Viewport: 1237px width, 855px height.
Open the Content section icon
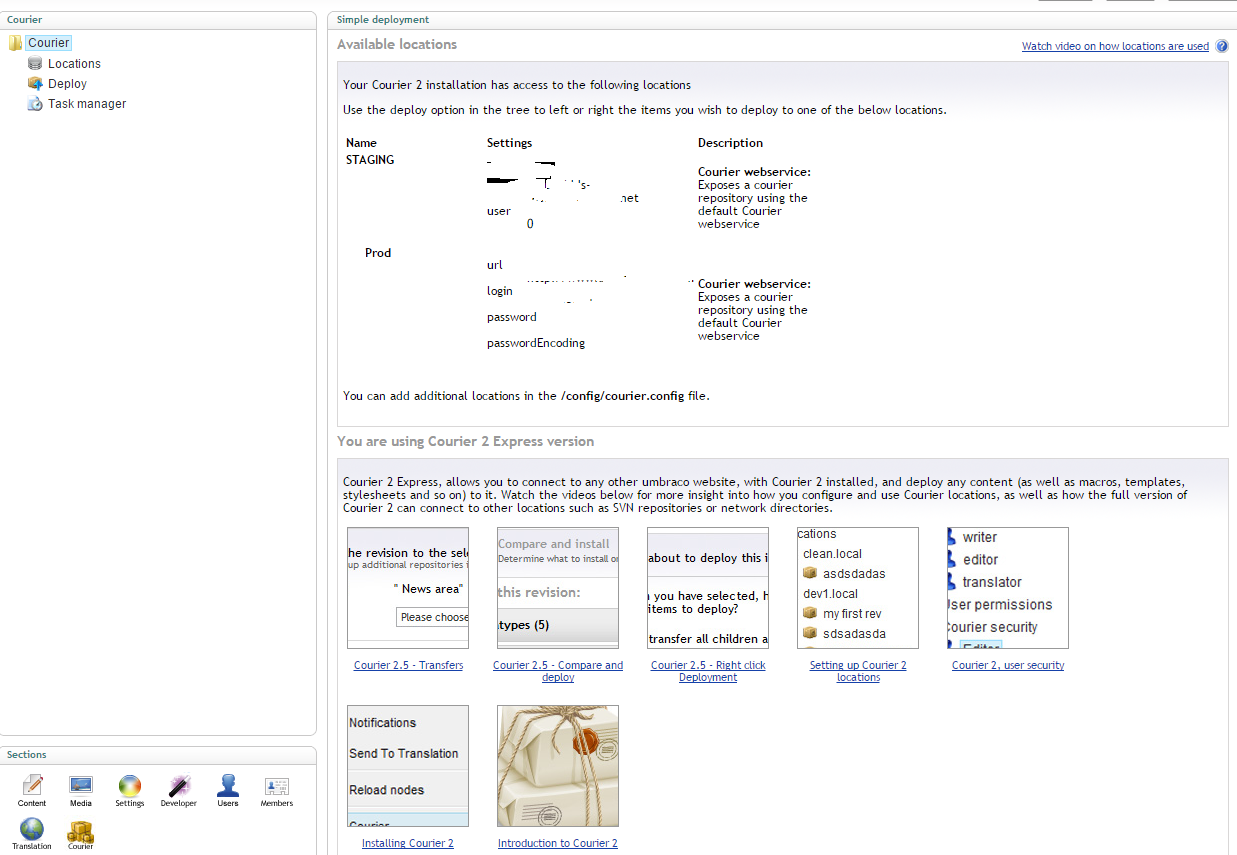[32, 786]
